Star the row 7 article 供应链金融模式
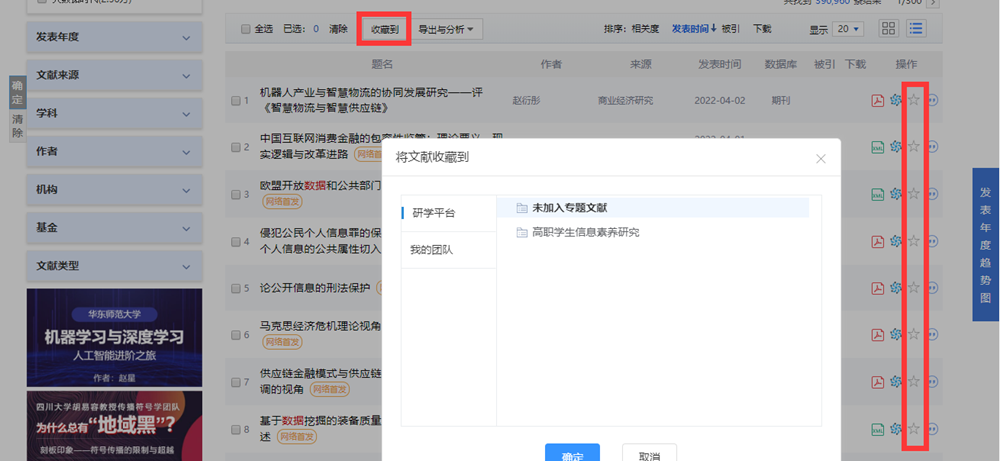 point(913,382)
